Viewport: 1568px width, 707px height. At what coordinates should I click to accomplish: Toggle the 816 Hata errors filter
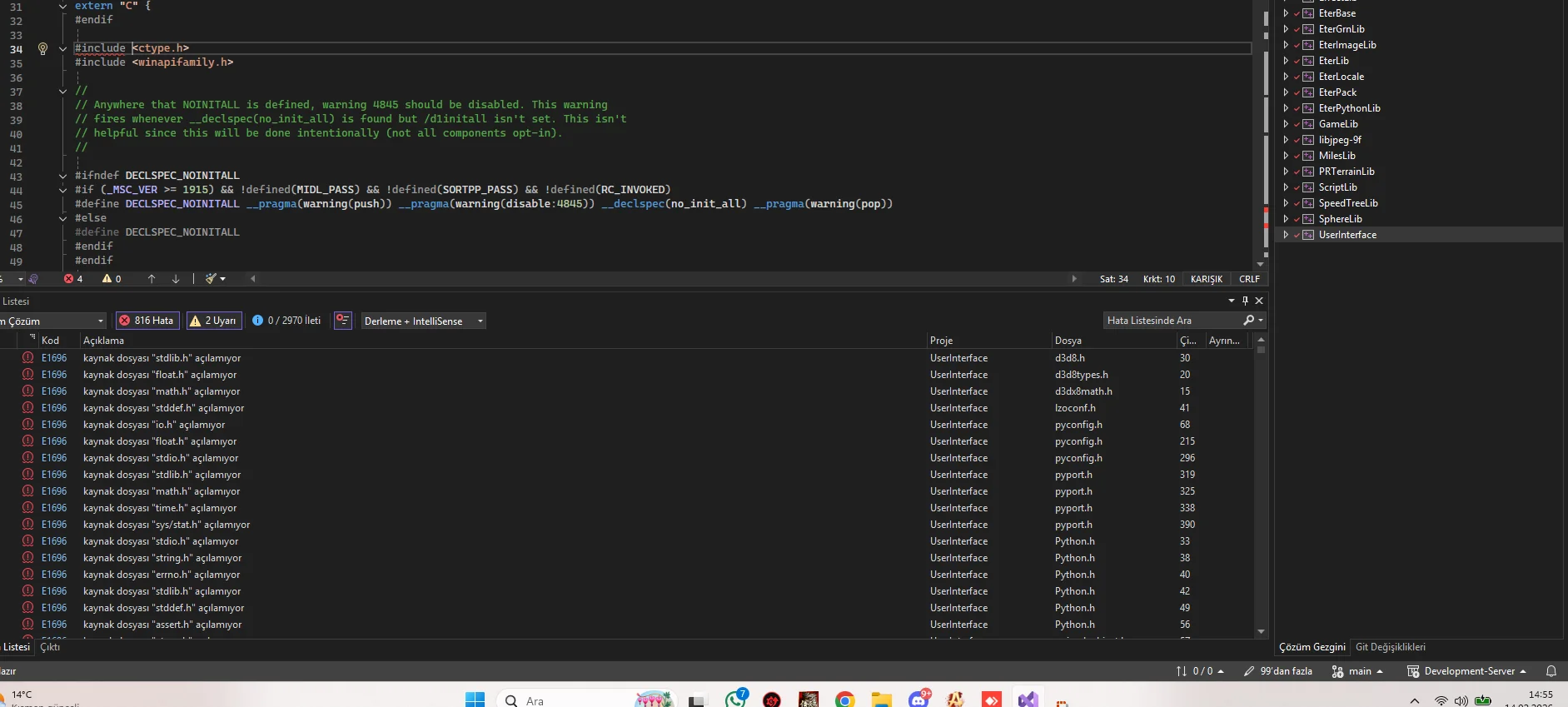click(147, 321)
